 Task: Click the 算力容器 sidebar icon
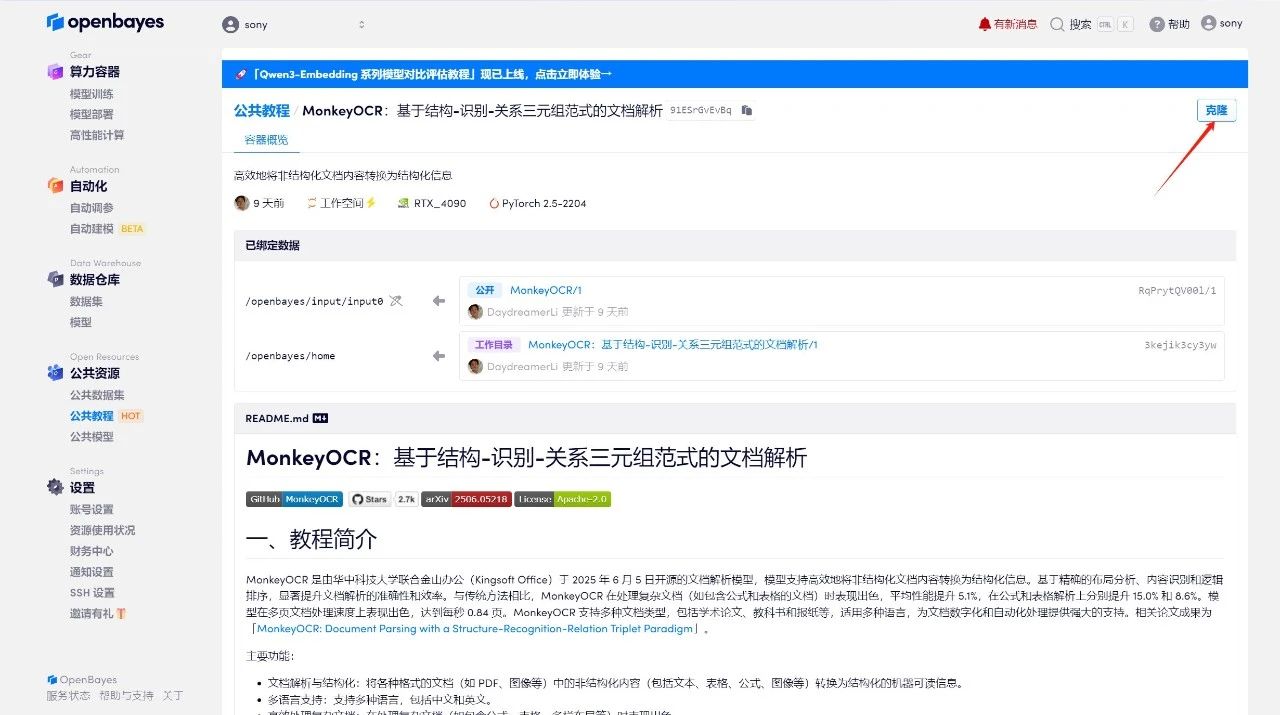(x=55, y=72)
